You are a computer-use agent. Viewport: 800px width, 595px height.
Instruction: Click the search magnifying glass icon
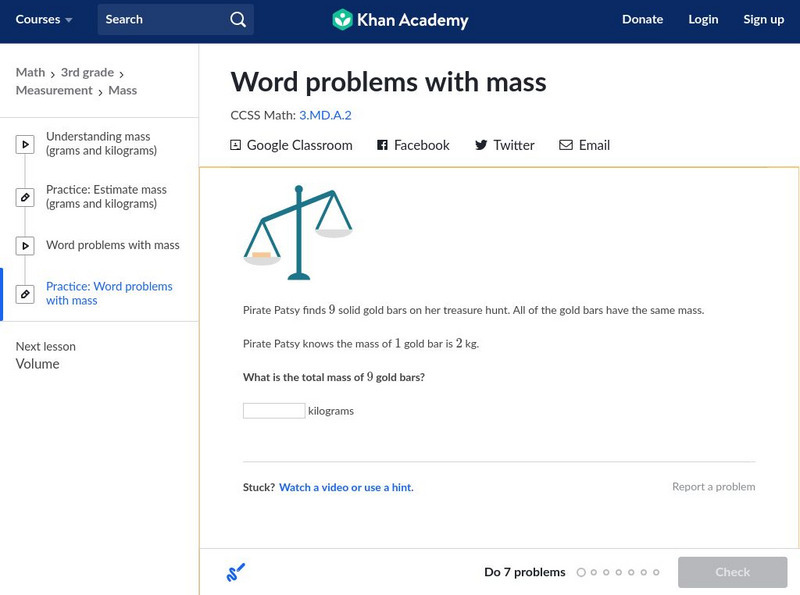(237, 19)
